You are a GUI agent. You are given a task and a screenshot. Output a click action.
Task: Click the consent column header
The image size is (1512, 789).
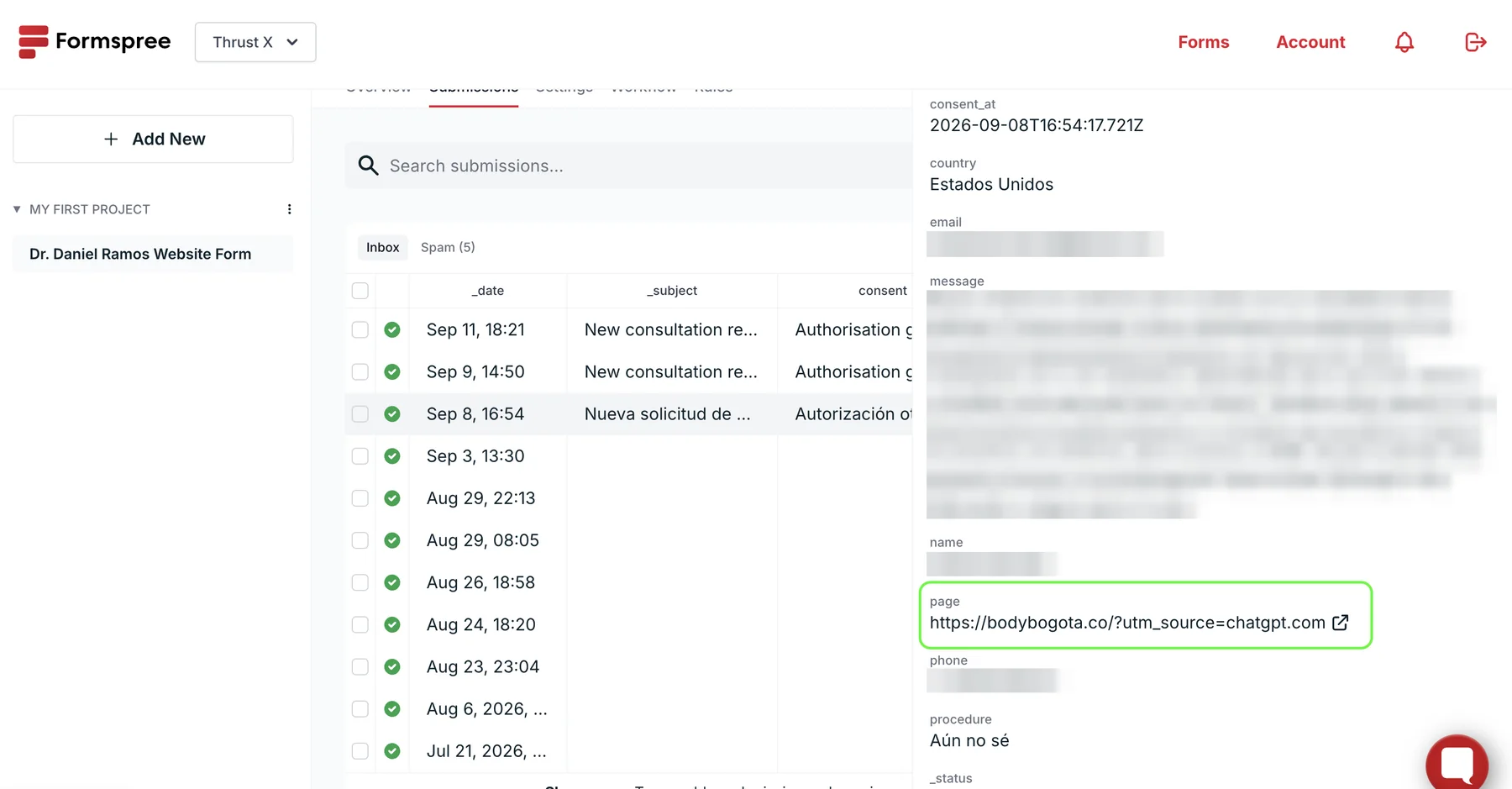point(882,291)
